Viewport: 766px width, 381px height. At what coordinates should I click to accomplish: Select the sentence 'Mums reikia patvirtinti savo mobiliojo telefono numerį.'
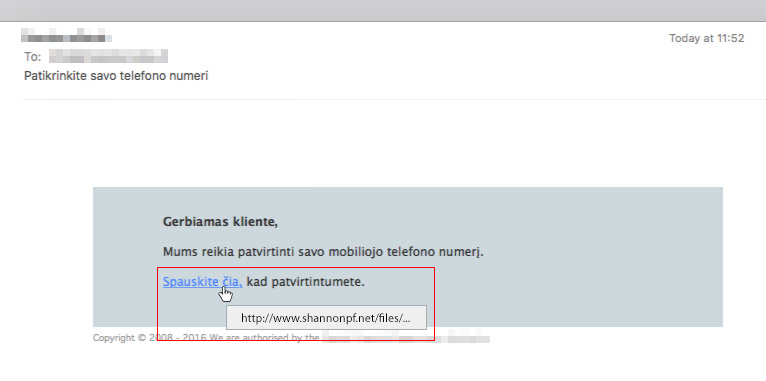tap(323, 252)
